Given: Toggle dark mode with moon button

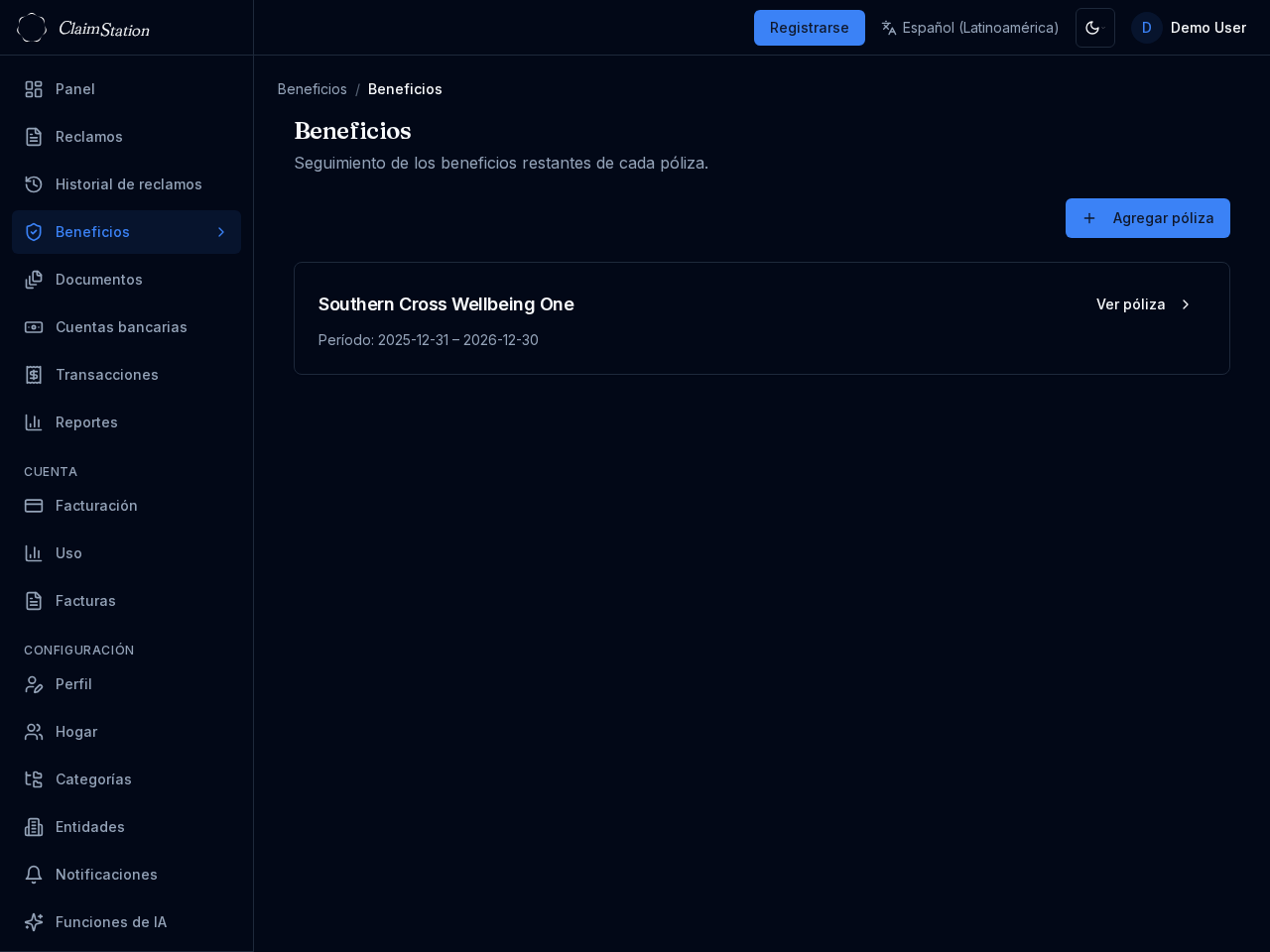Looking at the screenshot, I should (x=1094, y=28).
